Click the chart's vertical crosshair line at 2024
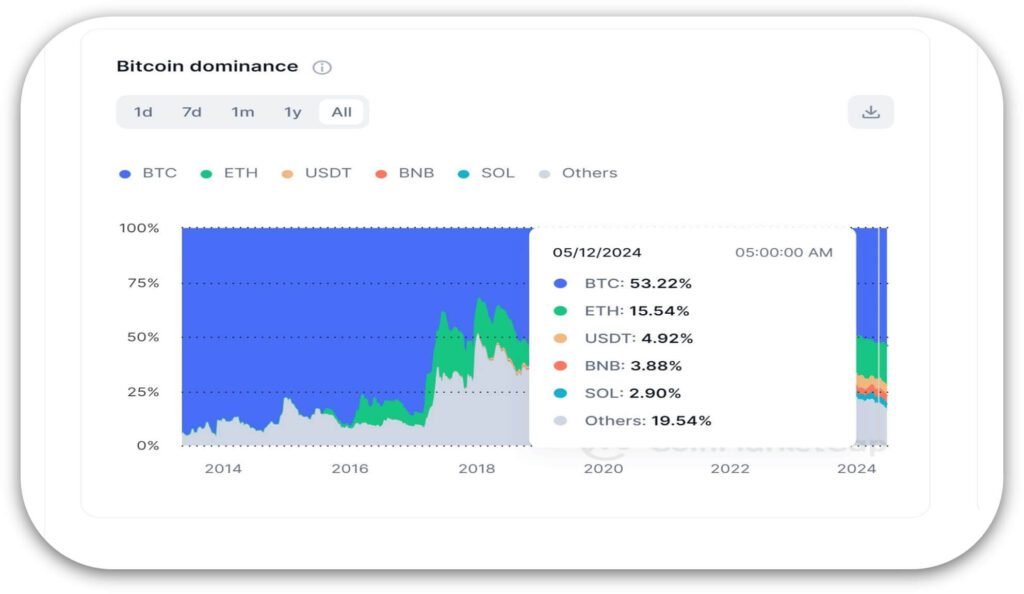This screenshot has height=594, width=1024. pyautogui.click(x=879, y=336)
